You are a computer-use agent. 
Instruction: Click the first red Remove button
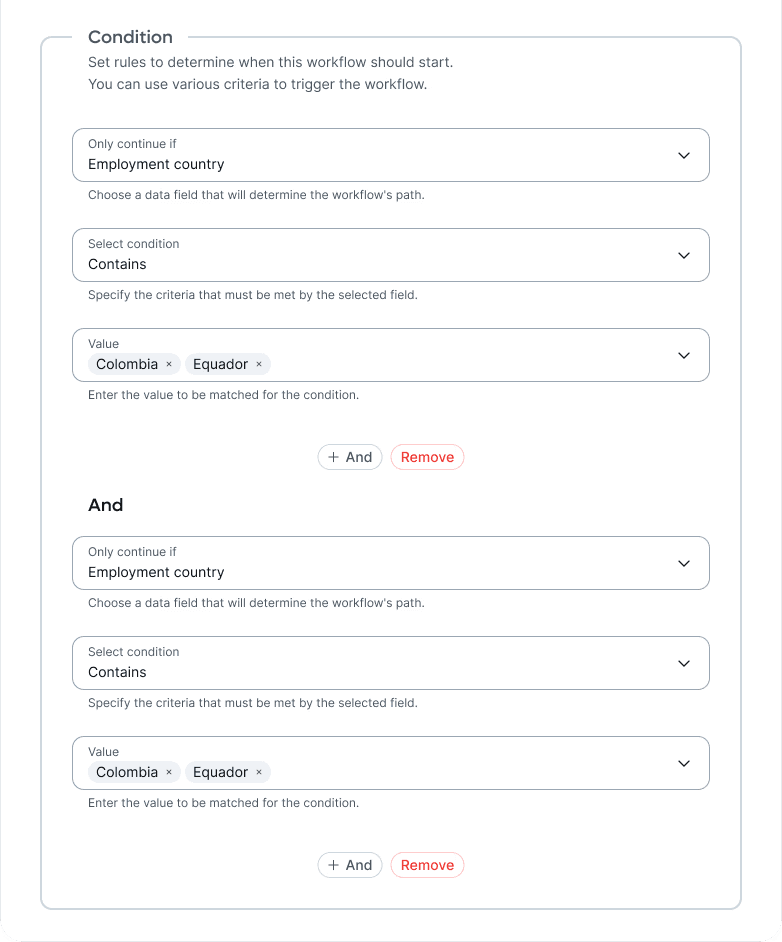[427, 457]
